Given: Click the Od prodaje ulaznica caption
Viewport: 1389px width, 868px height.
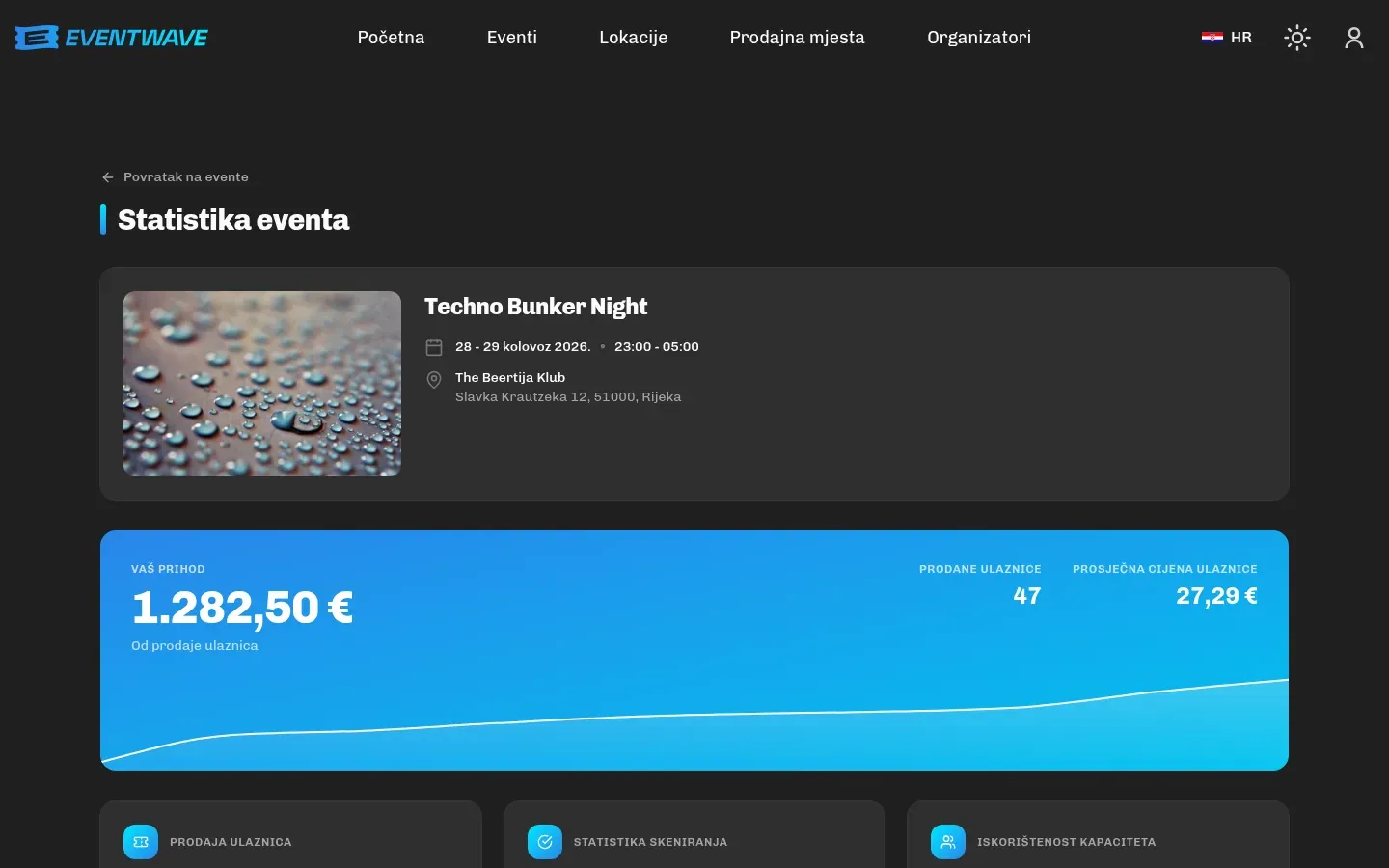Looking at the screenshot, I should pos(195,646).
